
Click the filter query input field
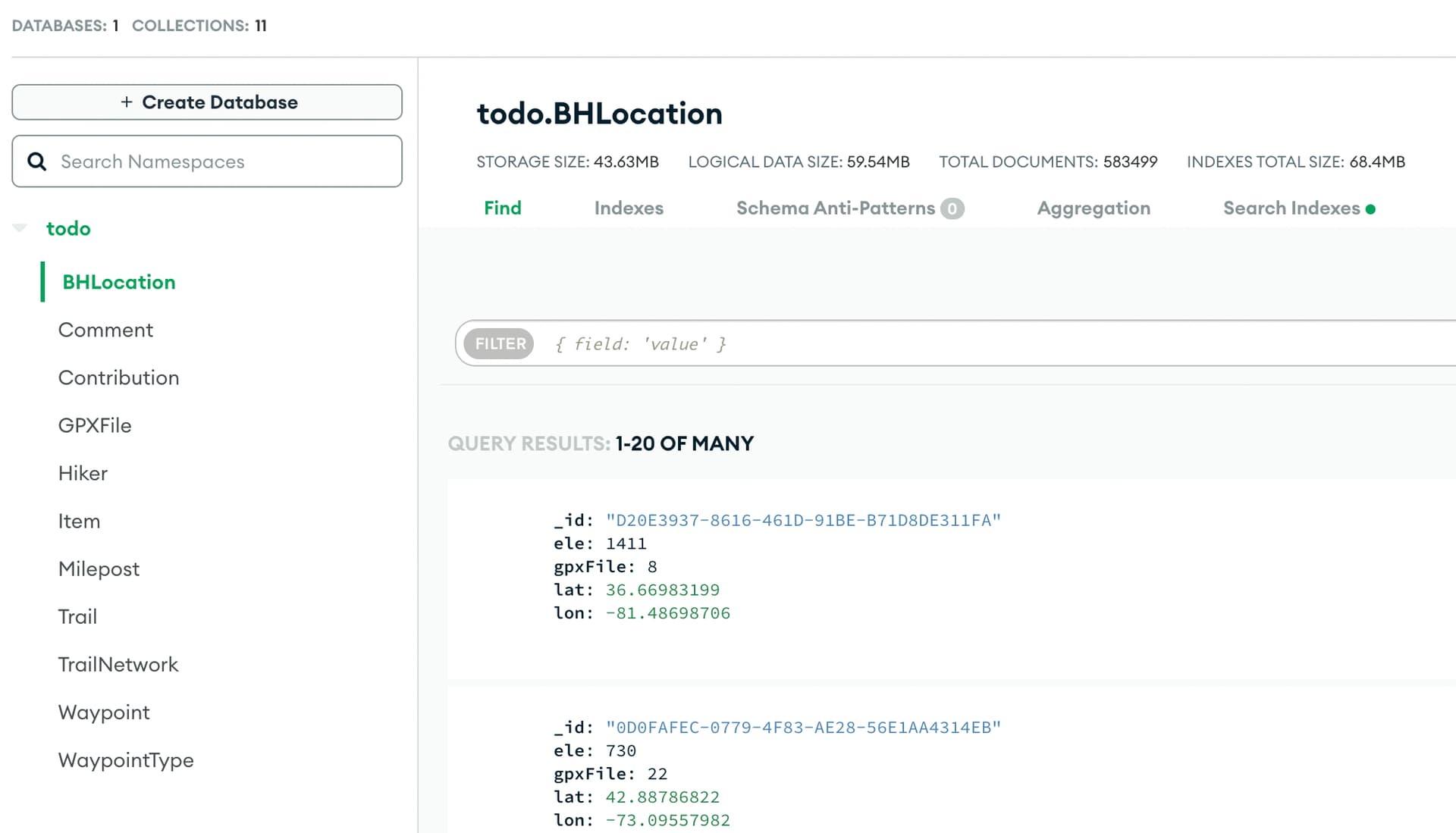[x=986, y=343]
